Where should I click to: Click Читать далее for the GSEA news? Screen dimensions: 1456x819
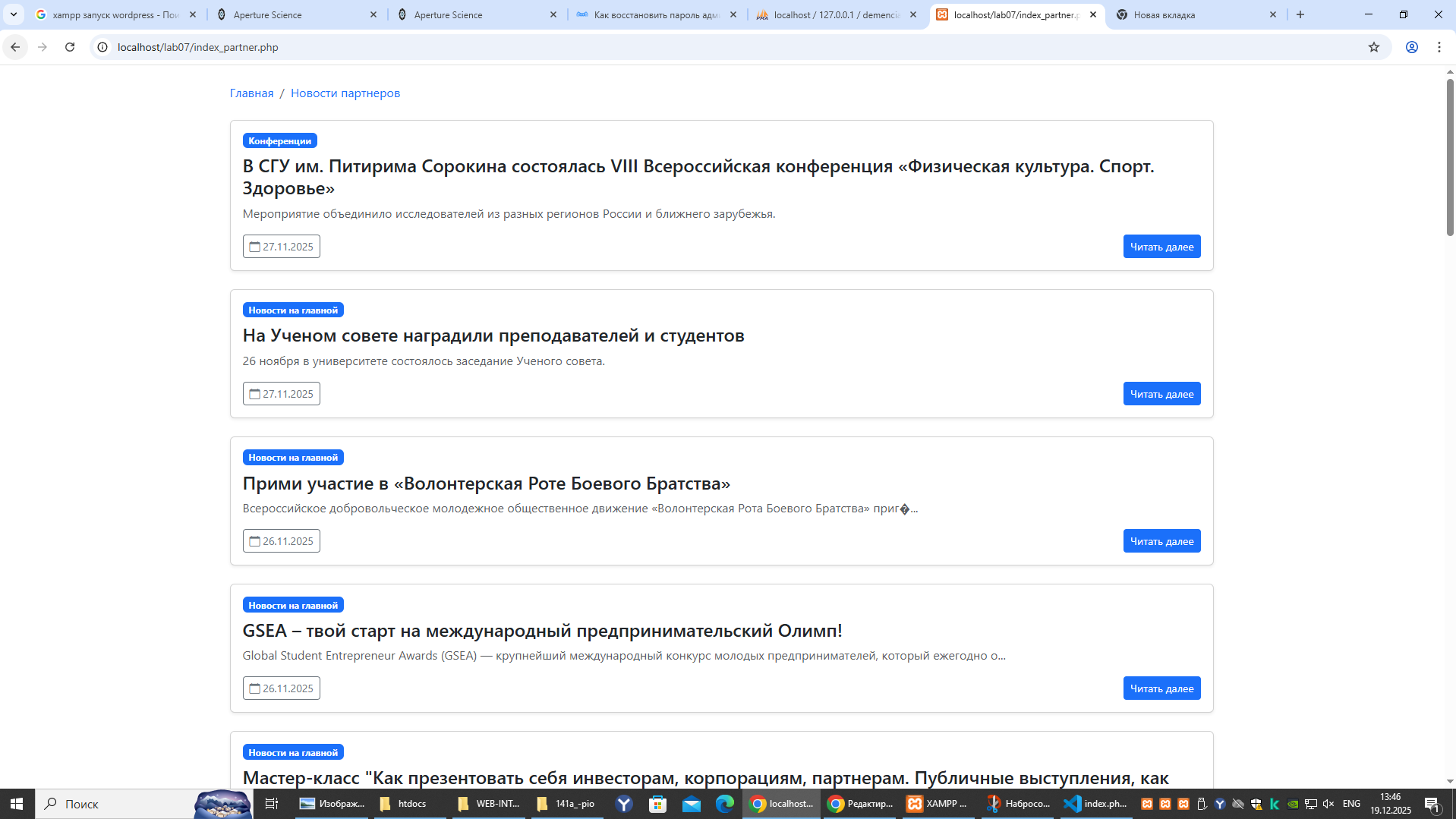pos(1161,688)
